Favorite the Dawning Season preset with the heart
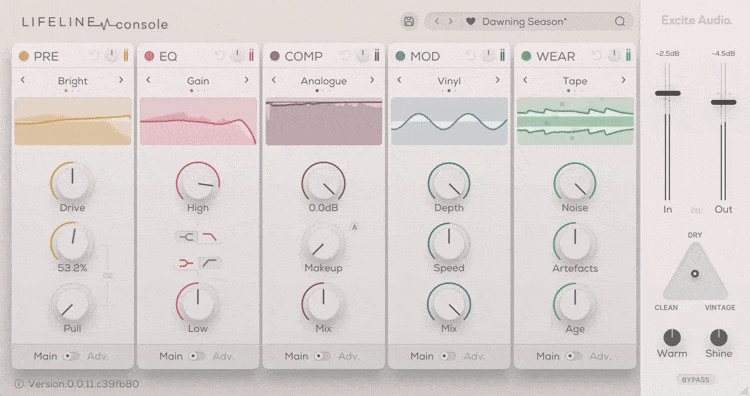750x396 pixels. 471,22
